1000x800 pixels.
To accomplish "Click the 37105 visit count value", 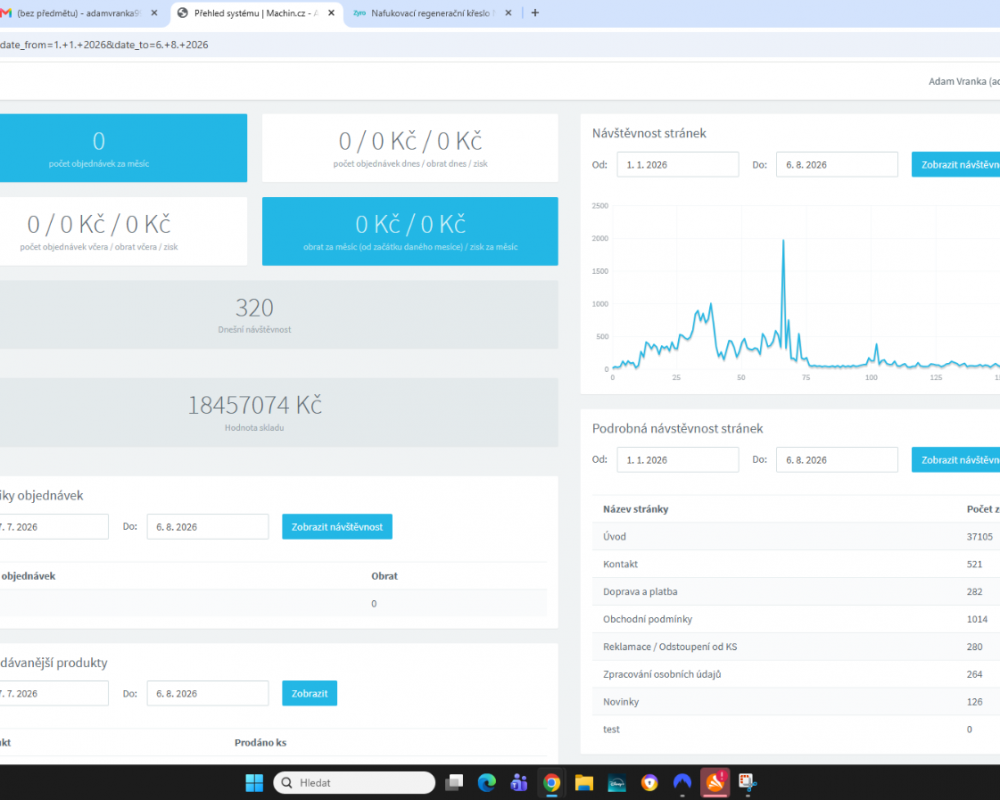I will [x=980, y=537].
